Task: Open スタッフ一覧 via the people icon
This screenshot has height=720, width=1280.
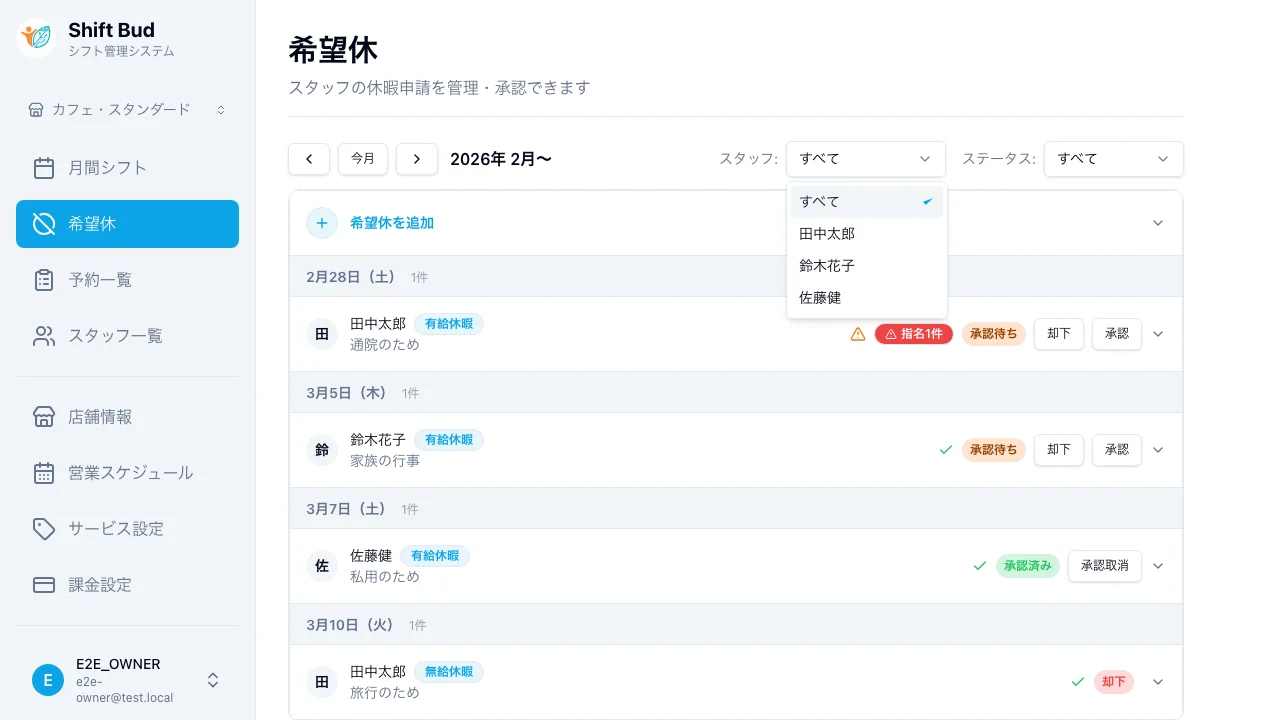Action: 44,335
